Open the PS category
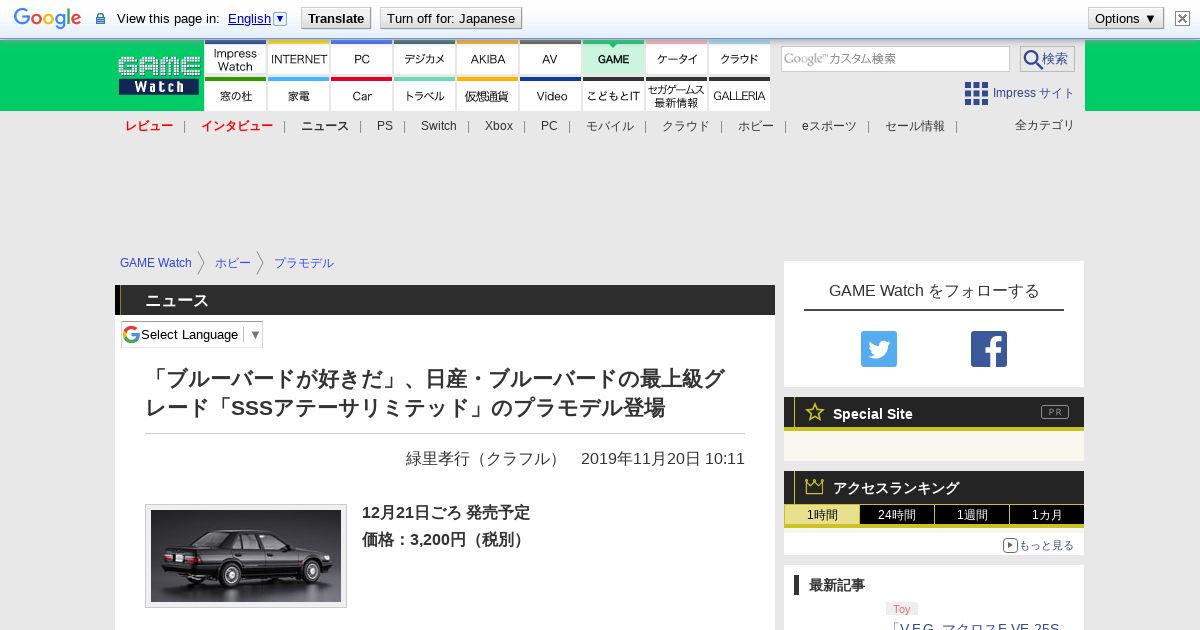The image size is (1200, 630). [x=385, y=126]
